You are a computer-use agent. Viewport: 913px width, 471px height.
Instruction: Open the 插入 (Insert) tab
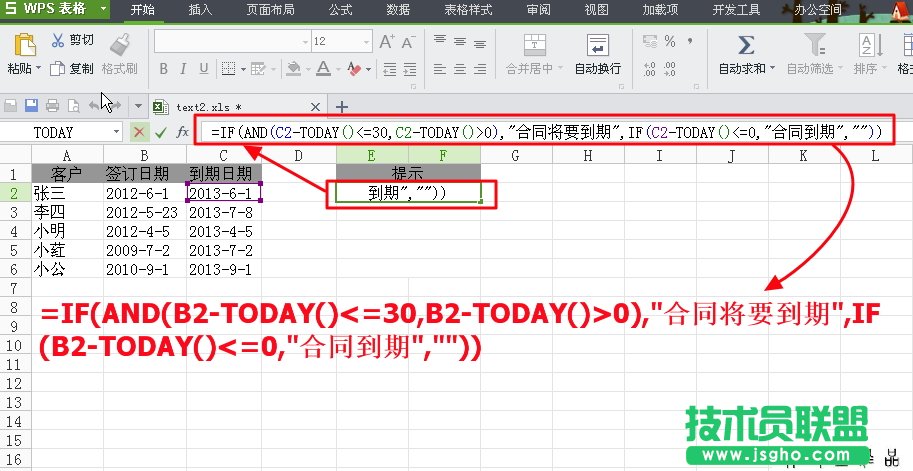click(200, 9)
